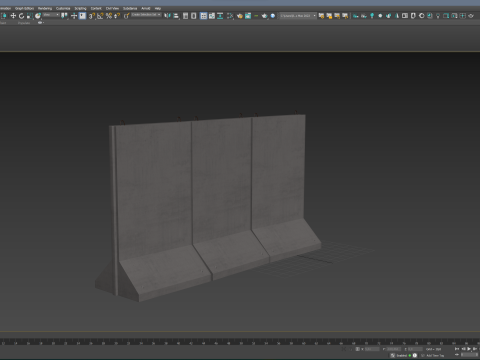Toggle Spinner Snap
This screenshot has height=360, width=480.
[x=117, y=16]
